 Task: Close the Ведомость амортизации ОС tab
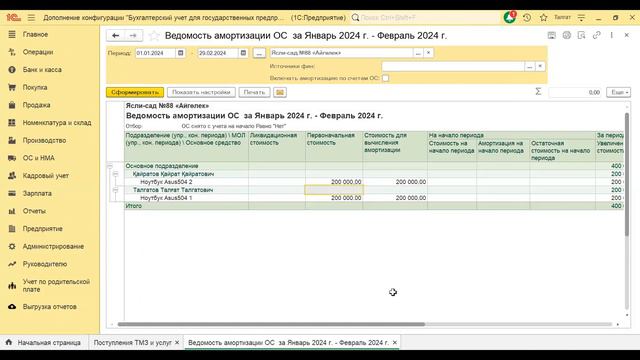pyautogui.click(x=395, y=343)
